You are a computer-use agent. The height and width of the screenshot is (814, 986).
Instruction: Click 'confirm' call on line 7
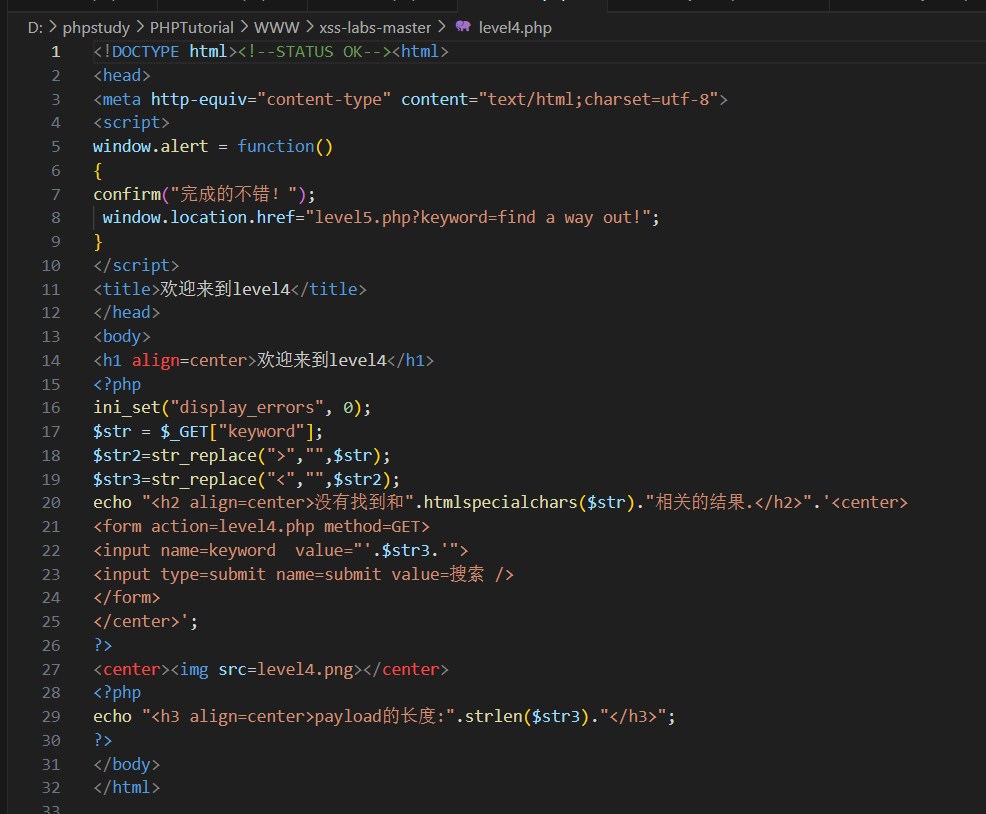click(126, 194)
